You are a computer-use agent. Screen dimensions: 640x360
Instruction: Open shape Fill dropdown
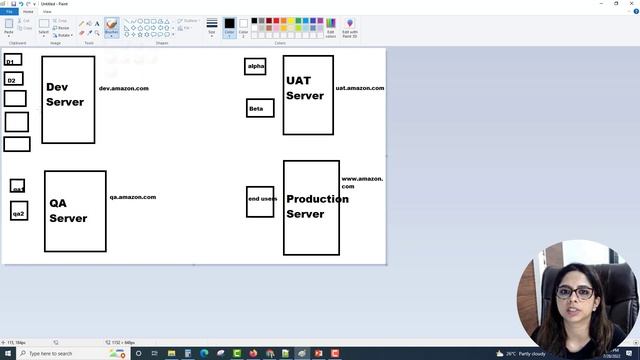coord(184,28)
